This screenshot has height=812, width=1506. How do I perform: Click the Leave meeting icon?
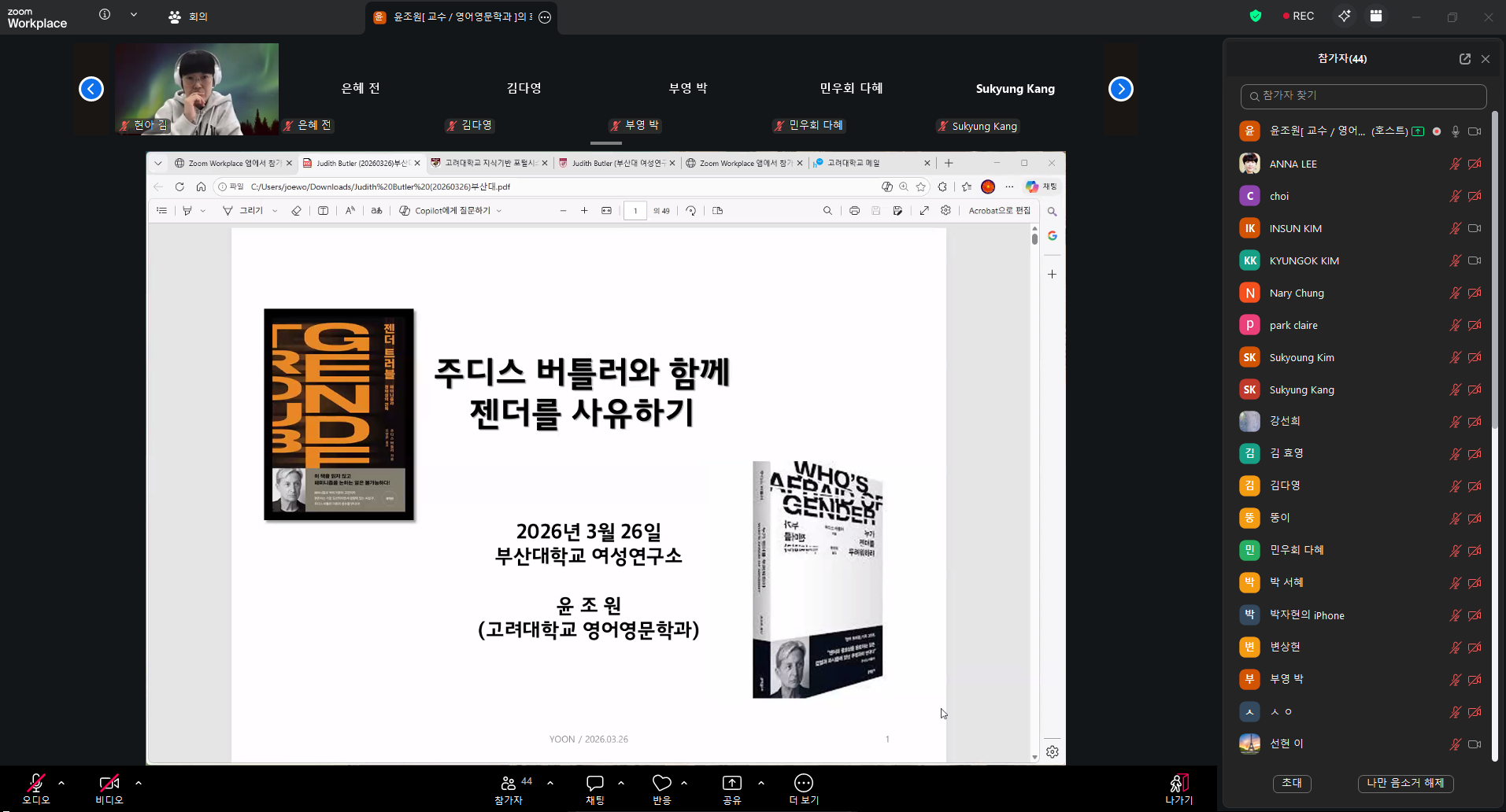click(x=1178, y=784)
